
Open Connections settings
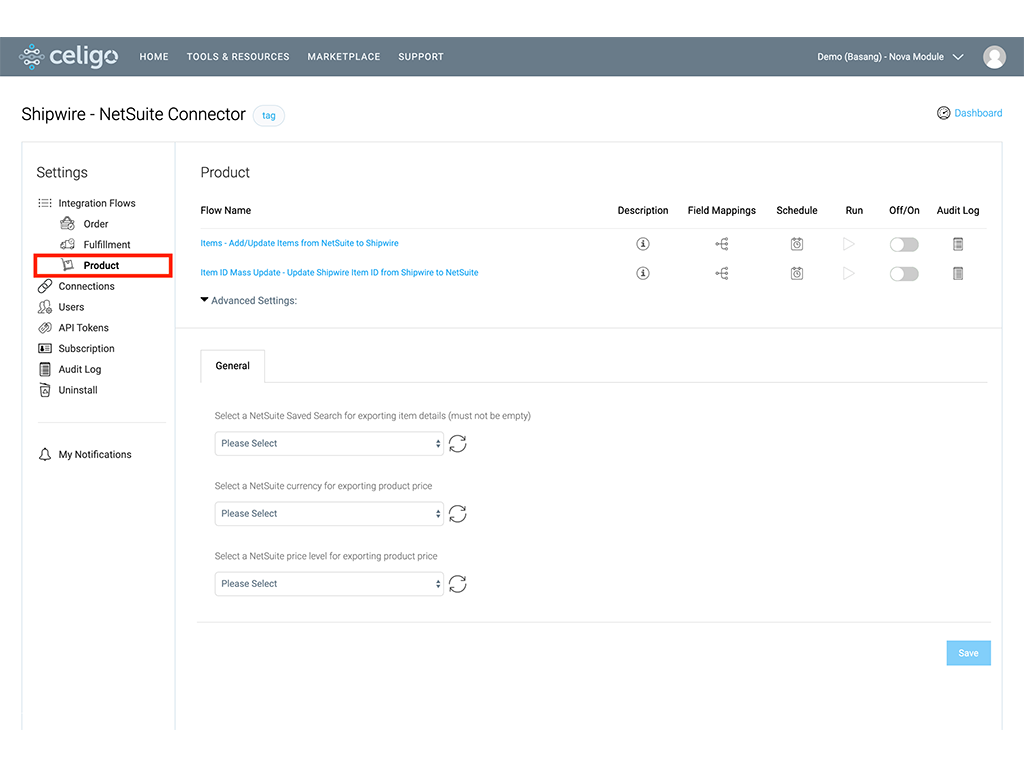86,286
